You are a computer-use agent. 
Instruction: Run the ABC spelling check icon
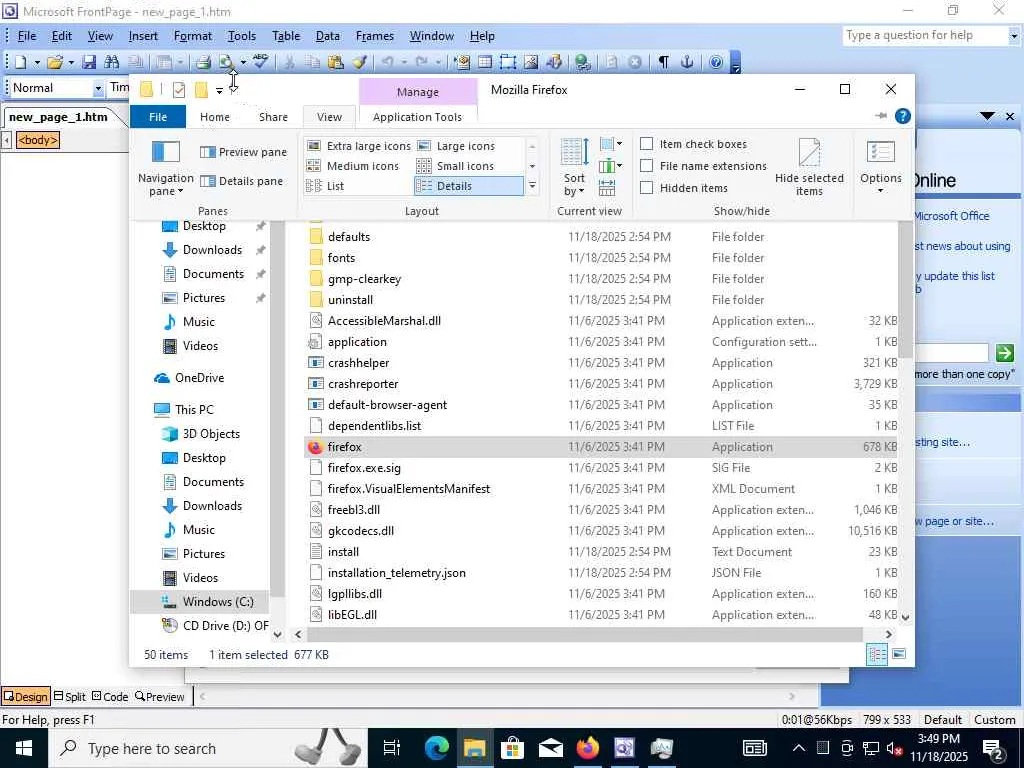pos(261,62)
